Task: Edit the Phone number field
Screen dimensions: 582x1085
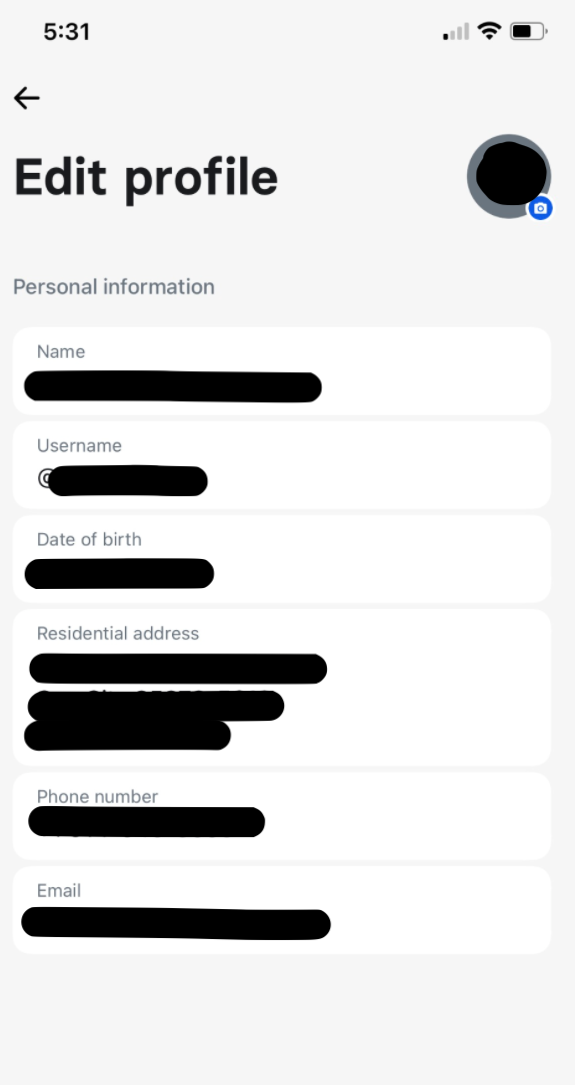Action: pos(282,816)
